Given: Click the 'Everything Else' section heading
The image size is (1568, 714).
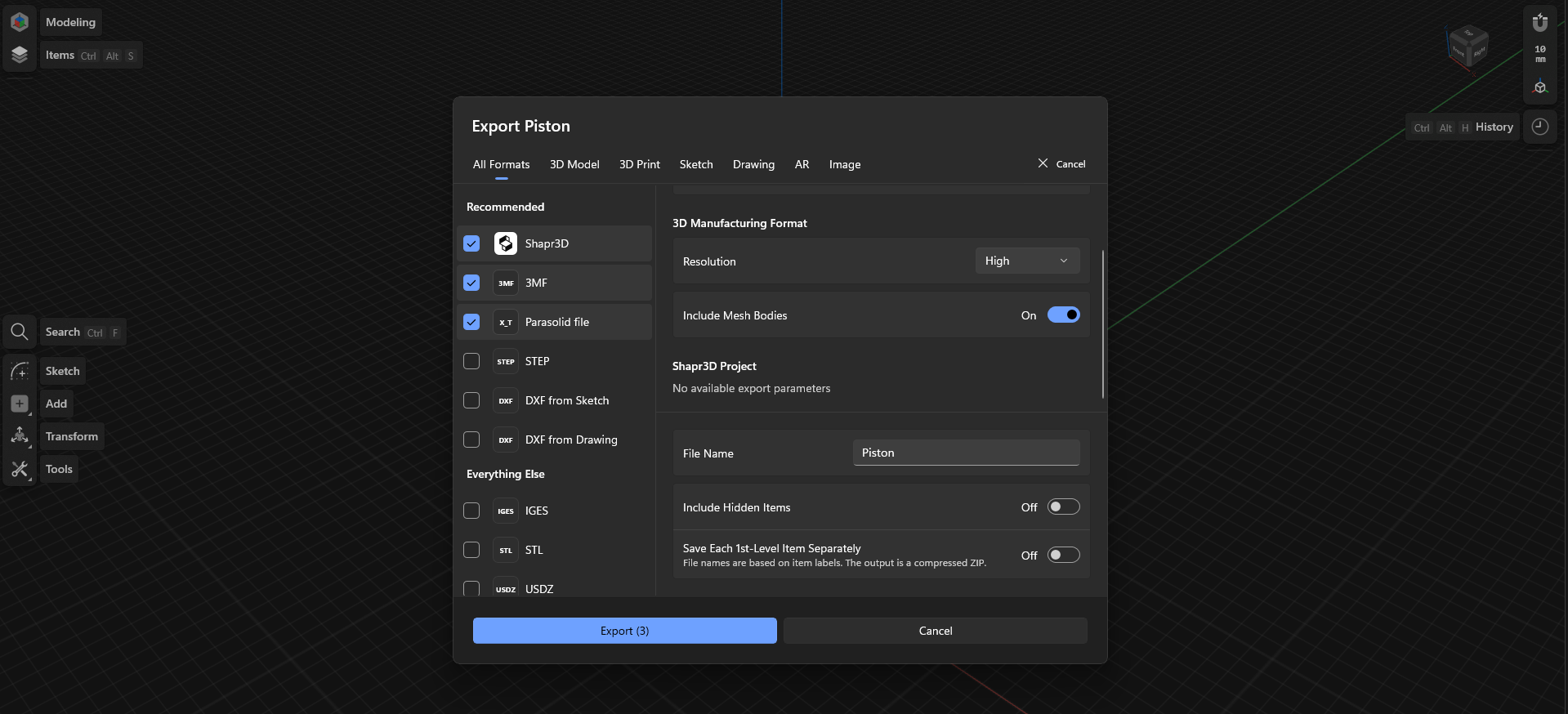Looking at the screenshot, I should point(505,474).
